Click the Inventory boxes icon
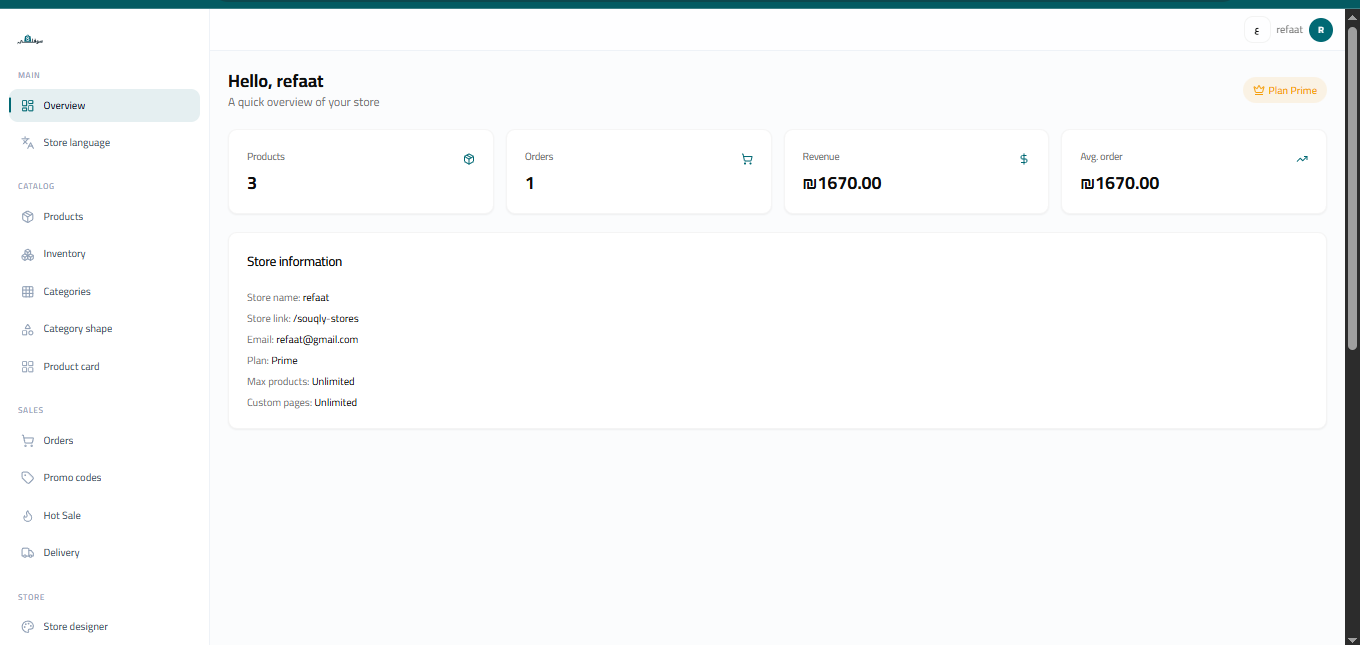The width and height of the screenshot is (1360, 645). pos(28,254)
